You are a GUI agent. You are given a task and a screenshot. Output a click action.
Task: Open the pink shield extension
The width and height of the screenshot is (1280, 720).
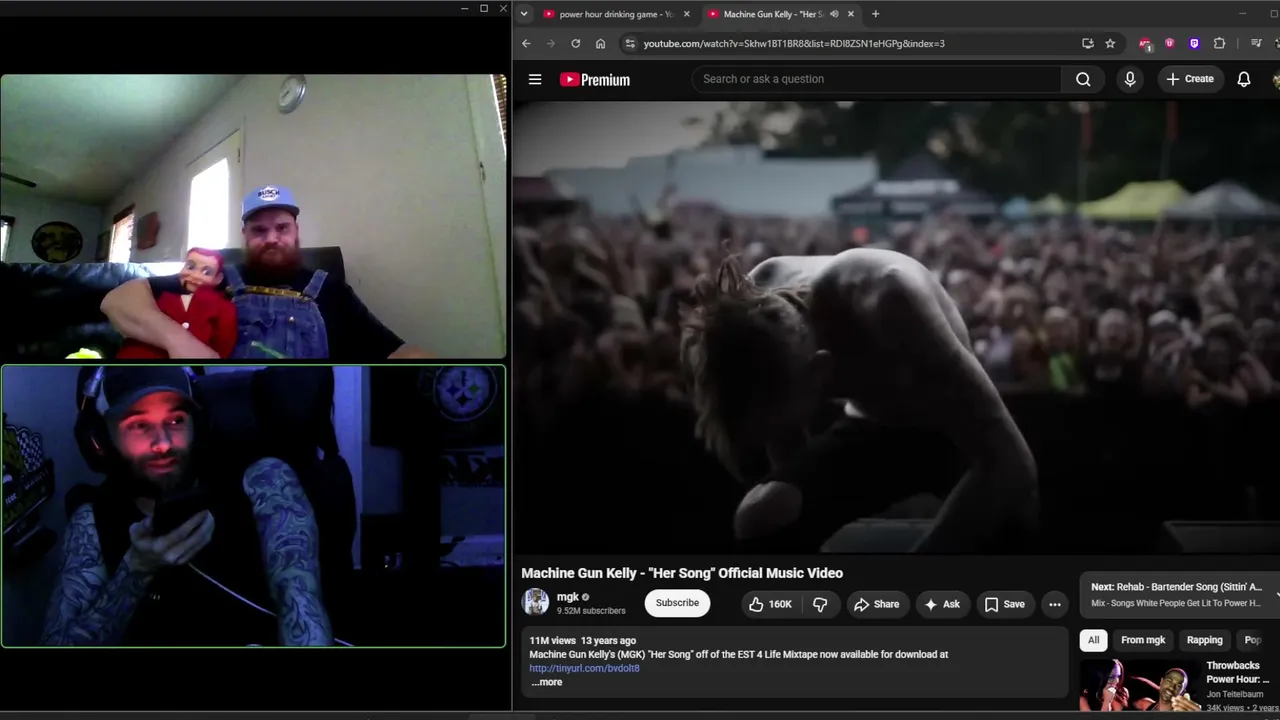(x=1169, y=43)
